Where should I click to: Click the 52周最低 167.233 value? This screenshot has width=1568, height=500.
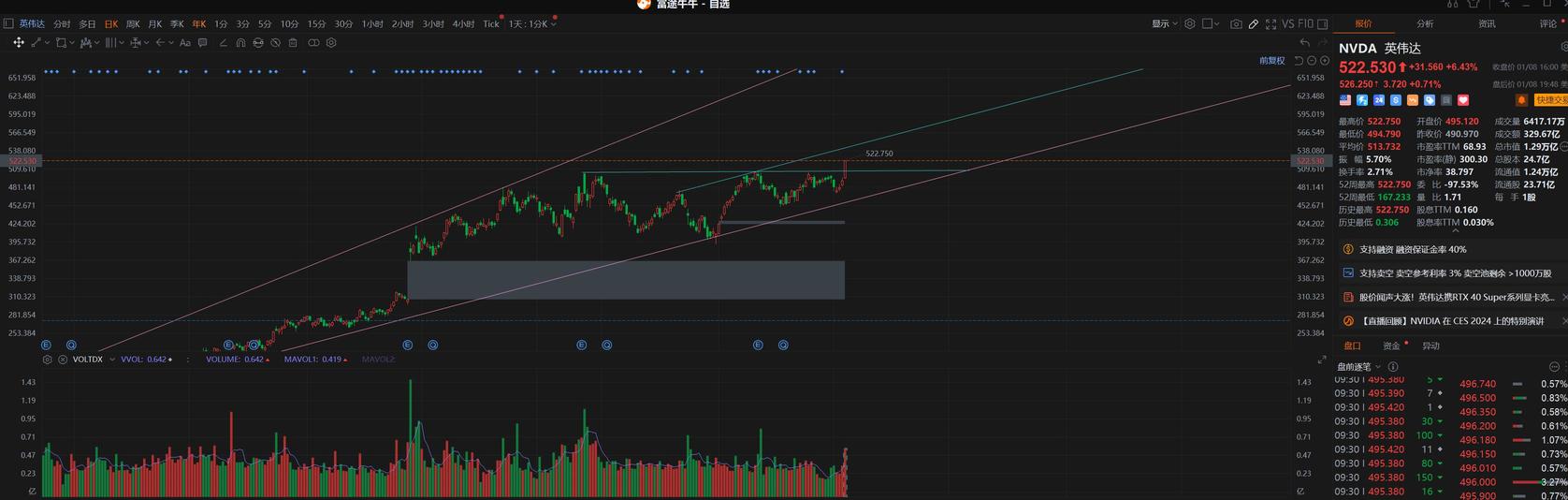(x=1392, y=198)
